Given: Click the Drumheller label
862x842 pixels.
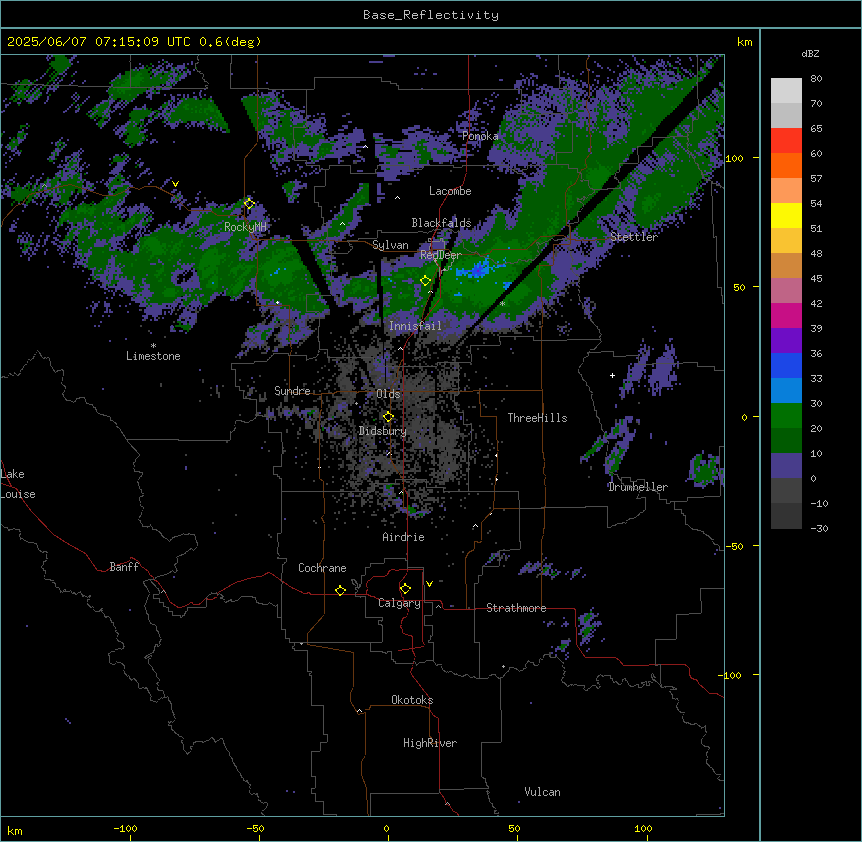Looking at the screenshot, I should click(638, 487).
